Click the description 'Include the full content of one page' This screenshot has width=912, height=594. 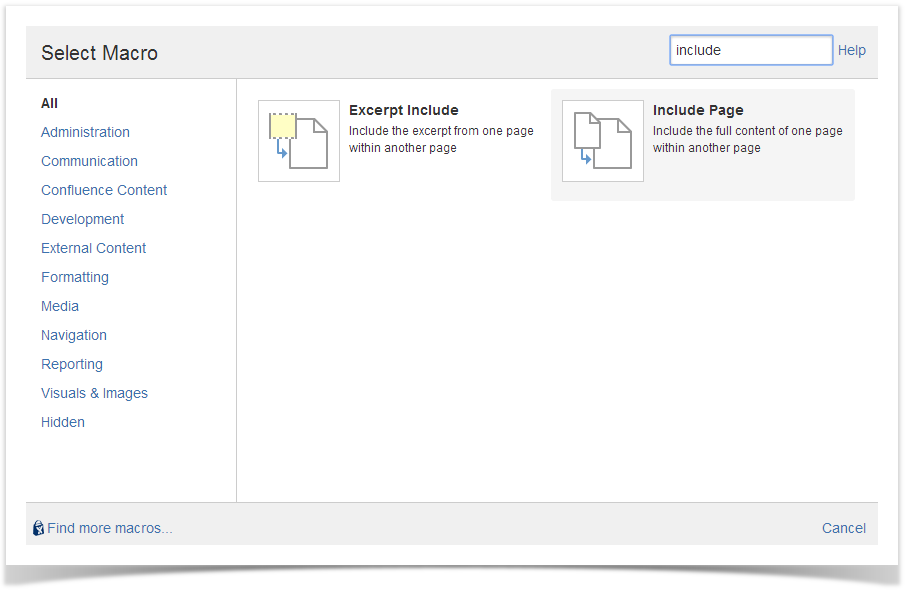747,131
